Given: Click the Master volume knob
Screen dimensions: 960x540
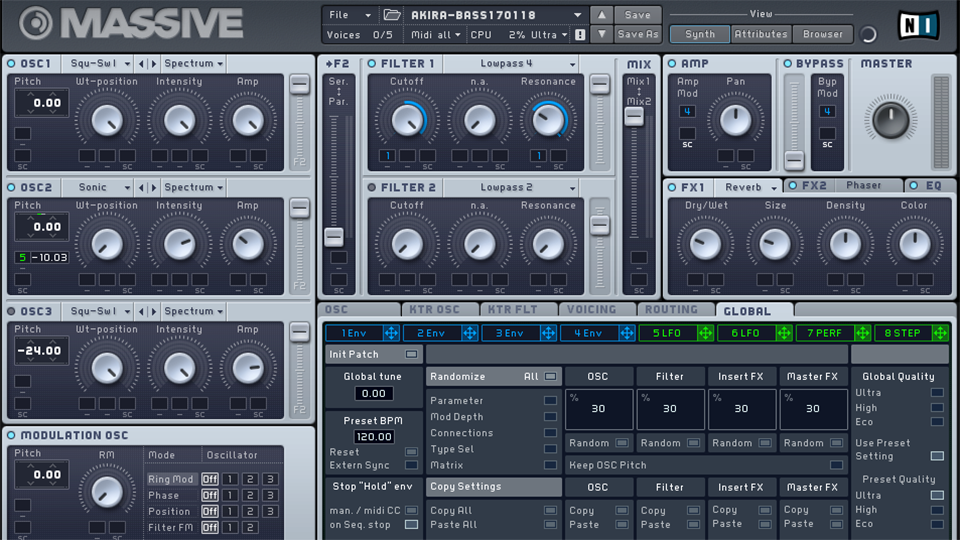Looking at the screenshot, I should coord(891,119).
